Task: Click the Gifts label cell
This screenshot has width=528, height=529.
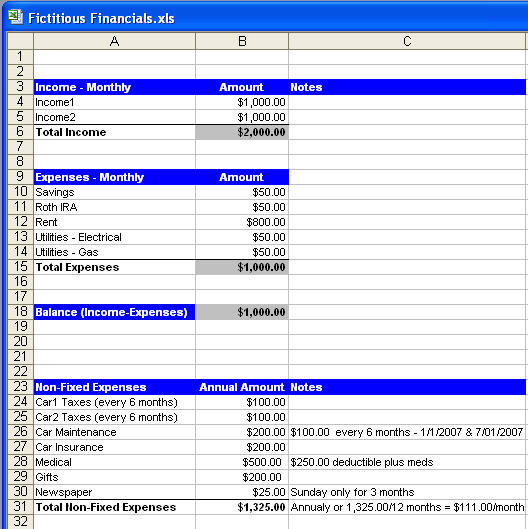Action: [114, 477]
